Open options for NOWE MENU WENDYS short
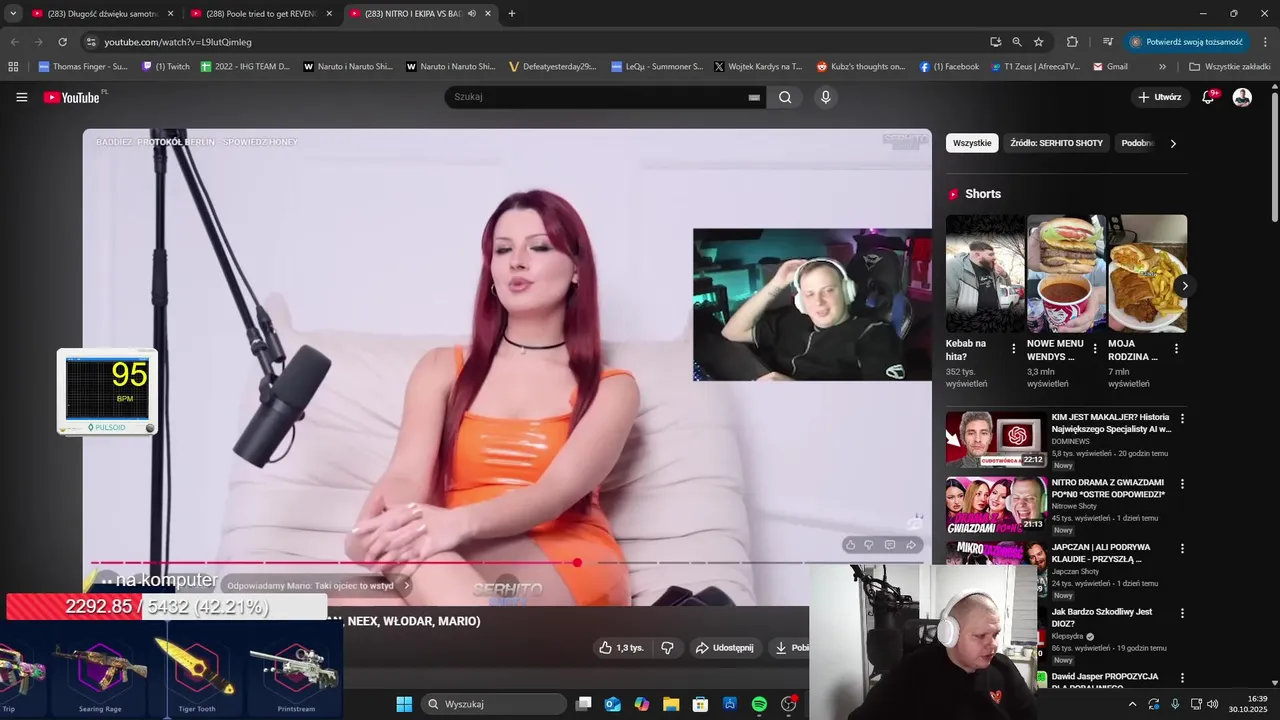 (x=1094, y=349)
